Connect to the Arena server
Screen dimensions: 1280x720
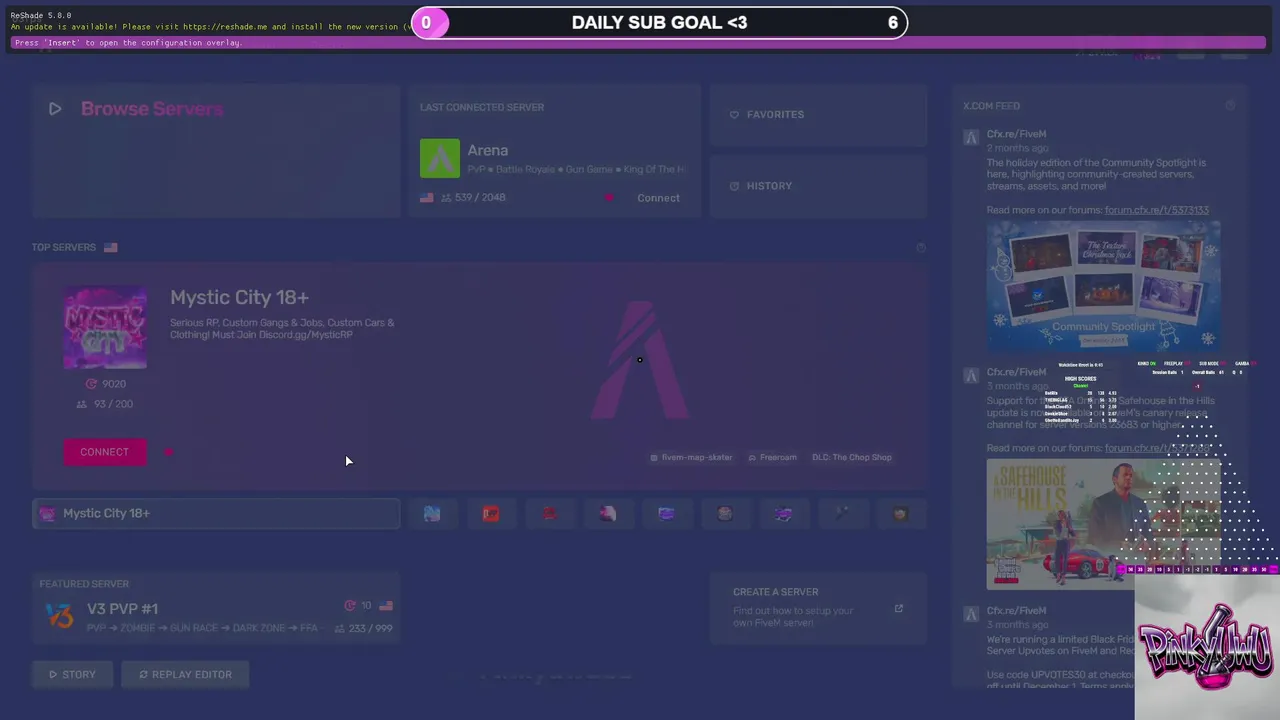(658, 198)
